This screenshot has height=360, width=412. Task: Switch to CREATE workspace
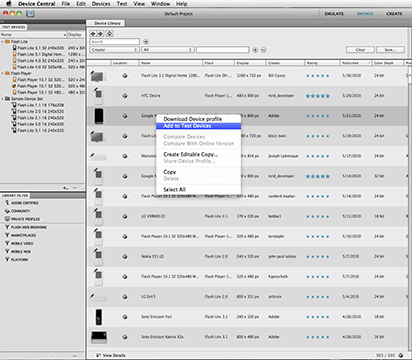click(394, 14)
